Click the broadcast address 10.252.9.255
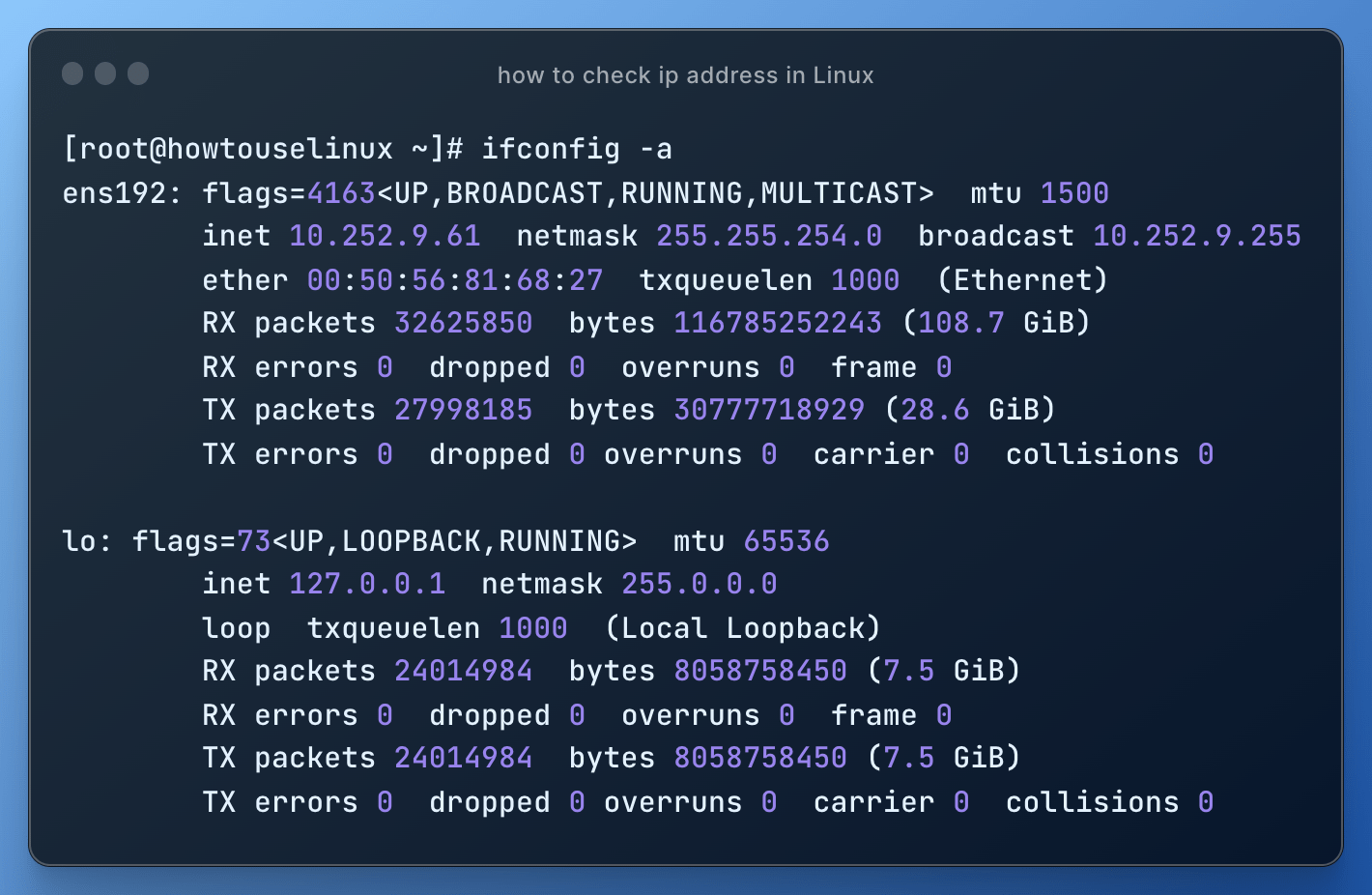The height and width of the screenshot is (895, 1372). point(1196,235)
